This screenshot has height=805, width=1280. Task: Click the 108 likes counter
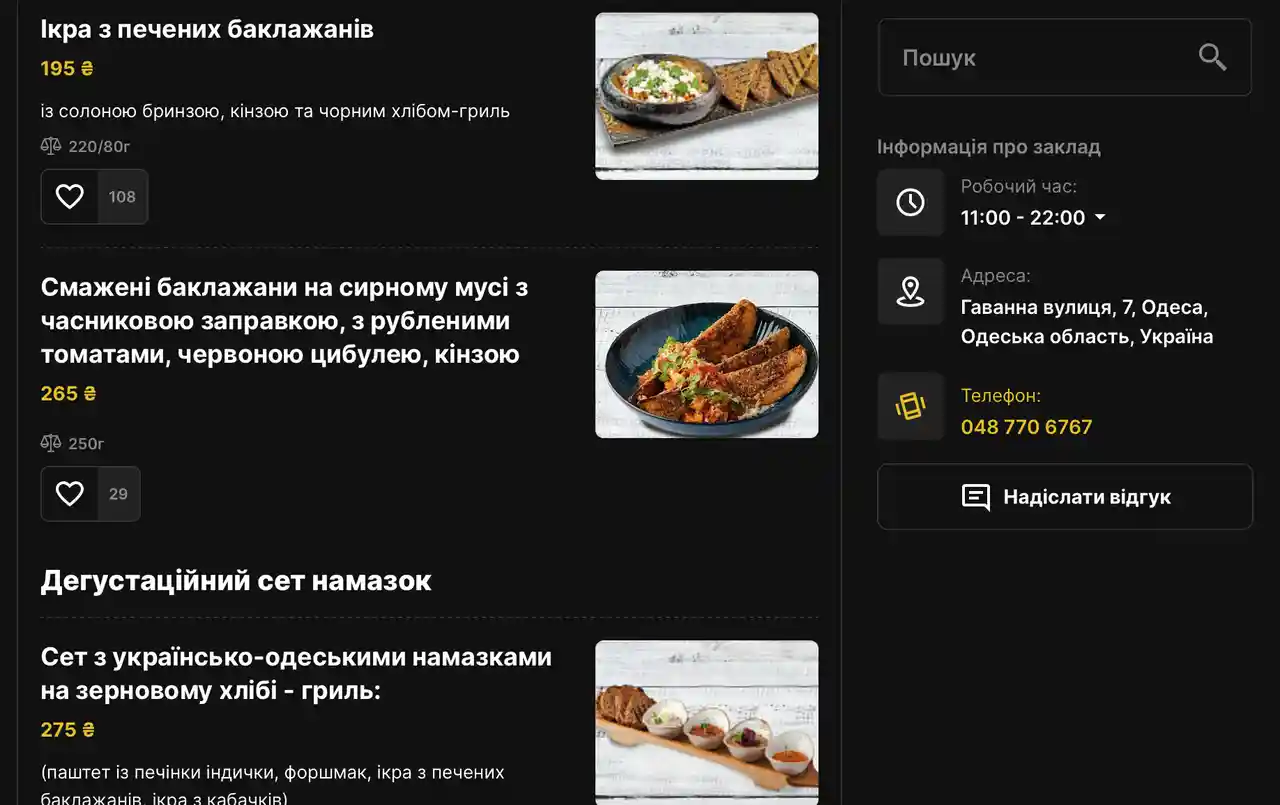coord(122,196)
